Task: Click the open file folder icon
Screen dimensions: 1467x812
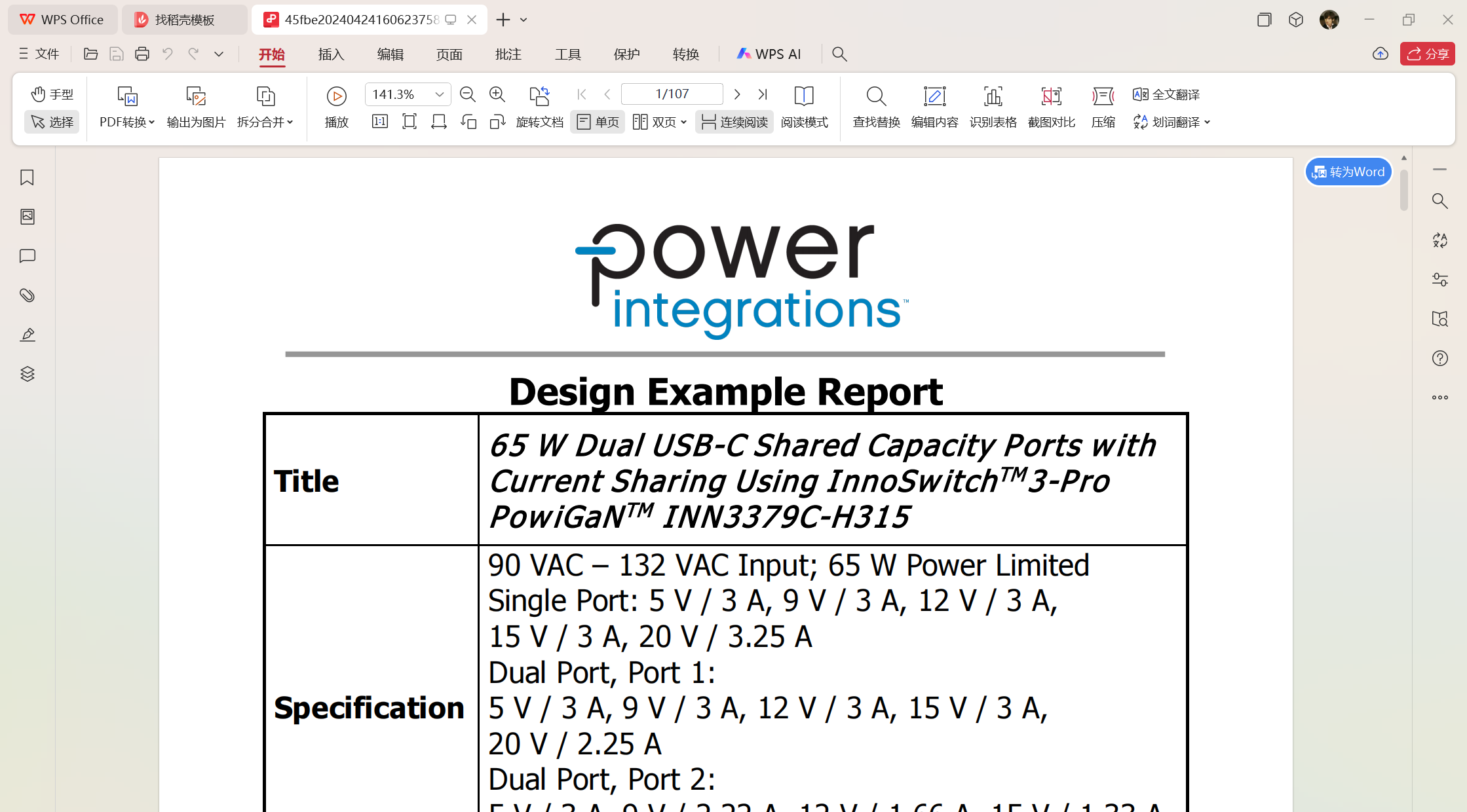Action: [91, 54]
